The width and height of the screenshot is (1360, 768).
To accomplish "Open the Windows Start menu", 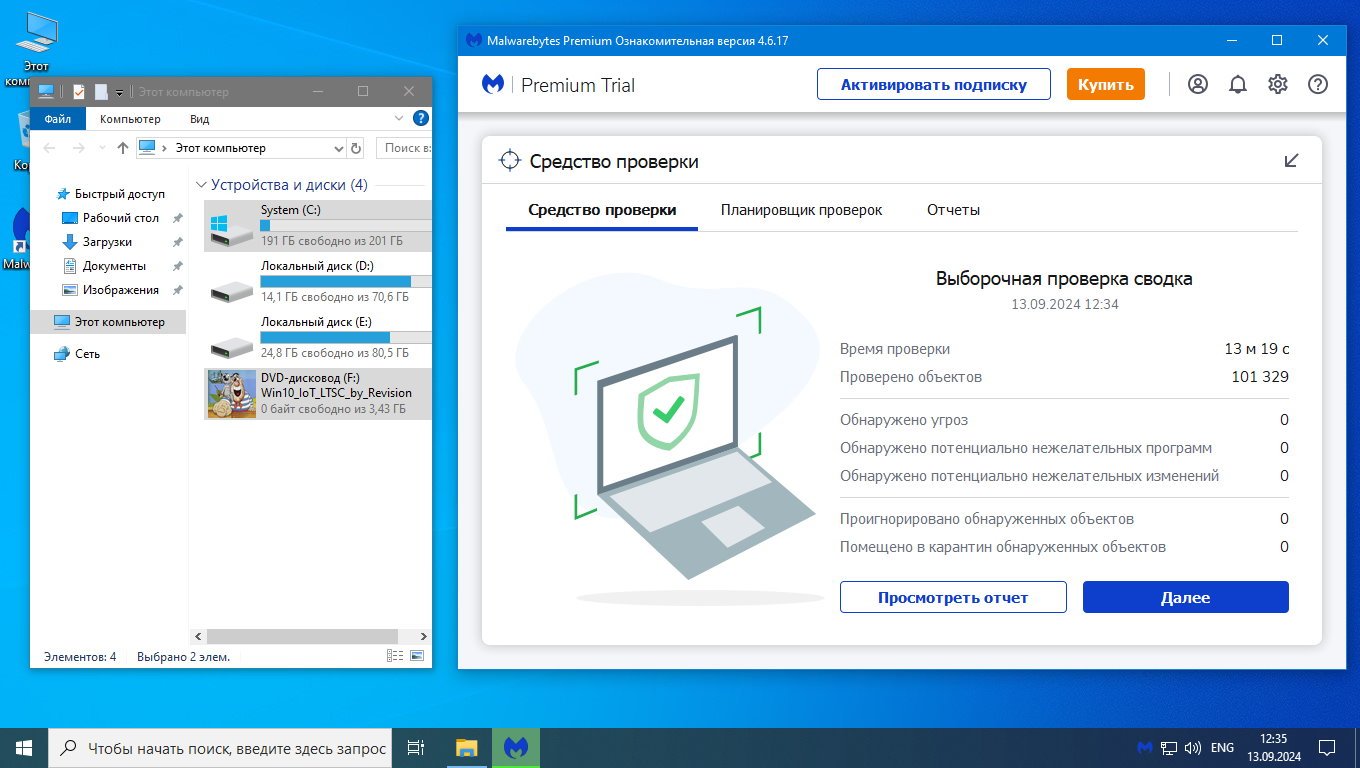I will [x=24, y=747].
